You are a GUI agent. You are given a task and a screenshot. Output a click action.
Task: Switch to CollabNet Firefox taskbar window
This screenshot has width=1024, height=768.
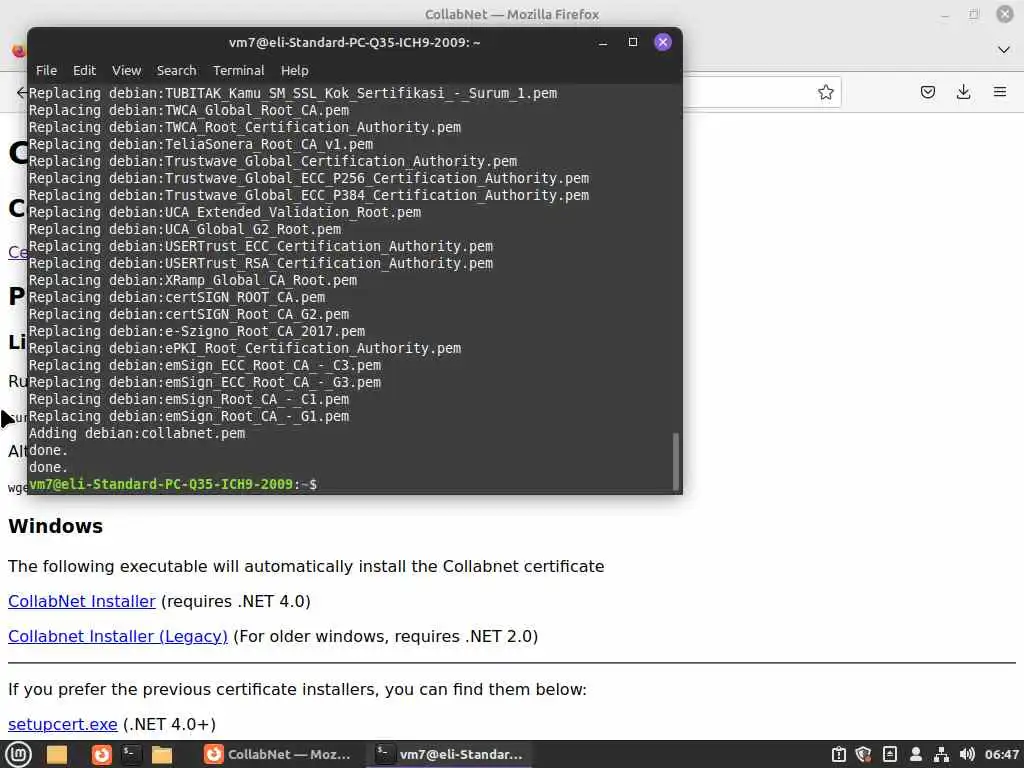click(278, 754)
